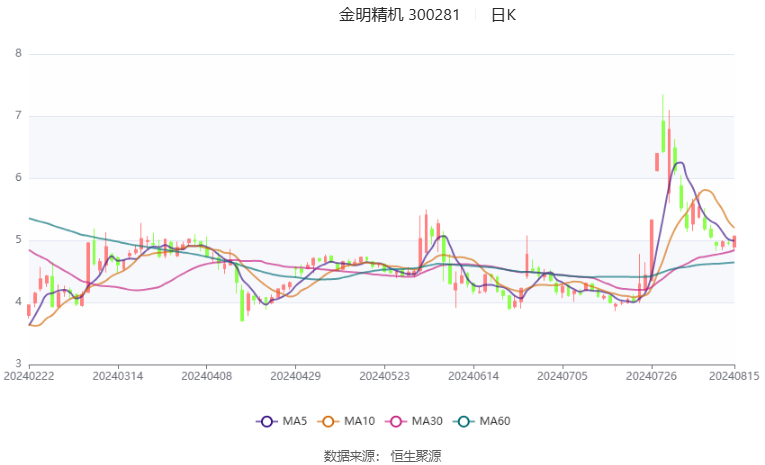Image resolution: width=765 pixels, height=465 pixels.
Task: Click the 日K label in title
Action: pyautogui.click(x=503, y=15)
